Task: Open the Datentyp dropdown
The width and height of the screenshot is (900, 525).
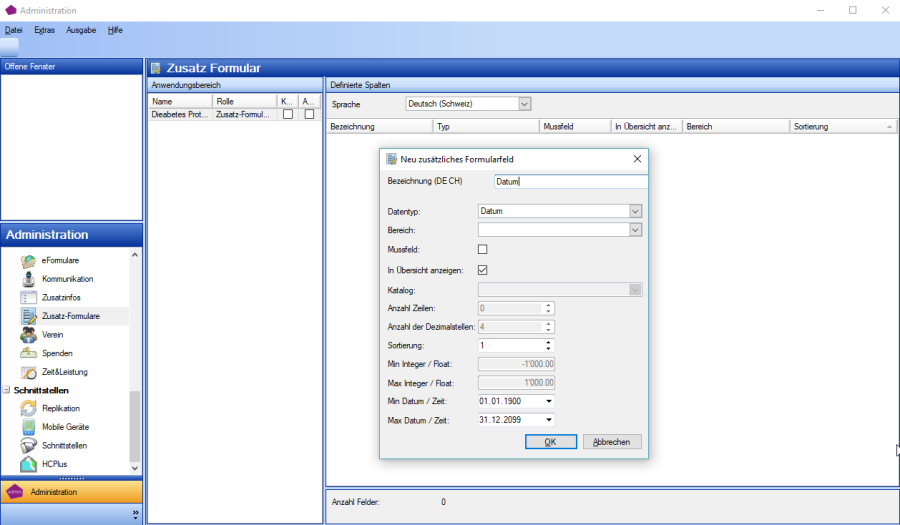Action: coord(634,211)
